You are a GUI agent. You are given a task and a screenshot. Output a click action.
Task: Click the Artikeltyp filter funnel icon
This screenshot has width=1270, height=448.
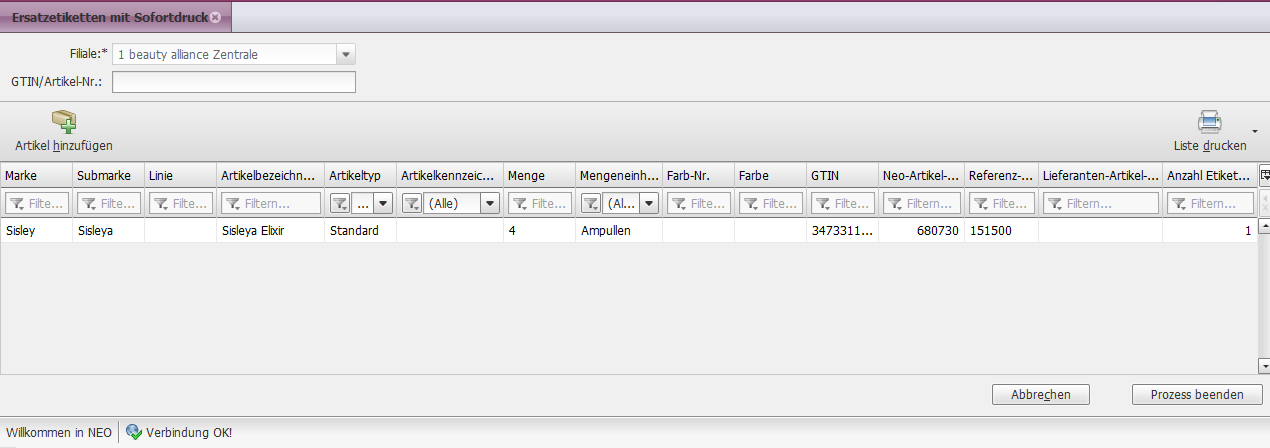(x=339, y=203)
